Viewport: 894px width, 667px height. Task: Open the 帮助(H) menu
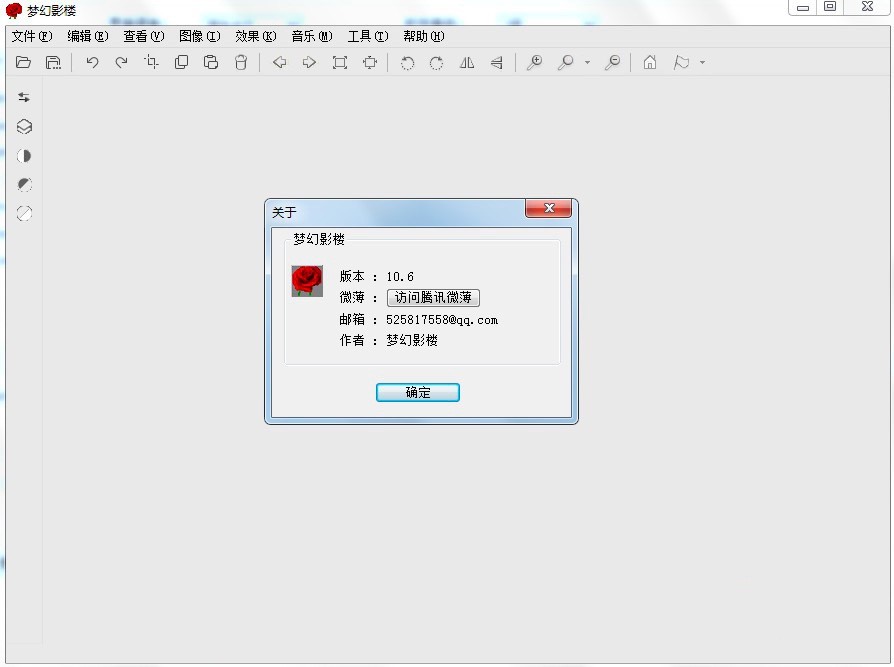pos(424,36)
